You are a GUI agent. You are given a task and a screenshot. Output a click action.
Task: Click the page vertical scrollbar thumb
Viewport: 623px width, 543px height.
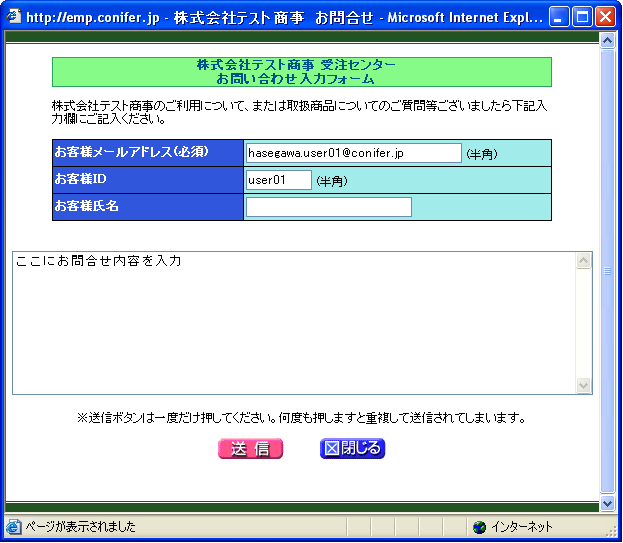[607, 271]
